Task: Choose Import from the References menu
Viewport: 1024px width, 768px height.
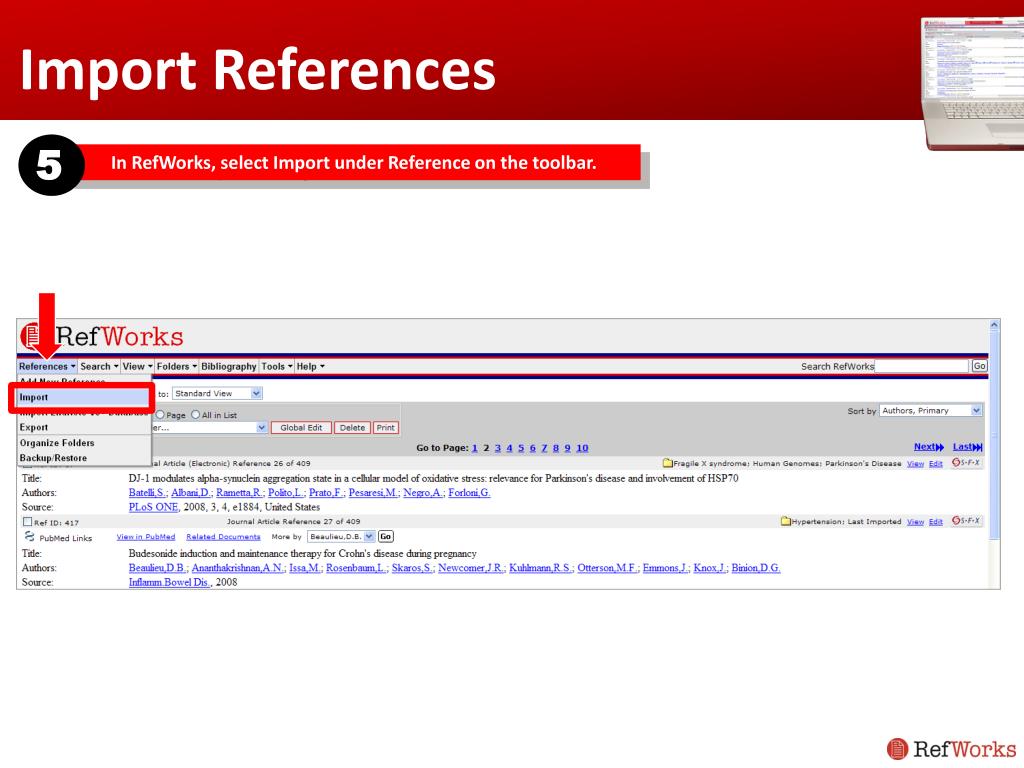Action: pyautogui.click(x=83, y=397)
